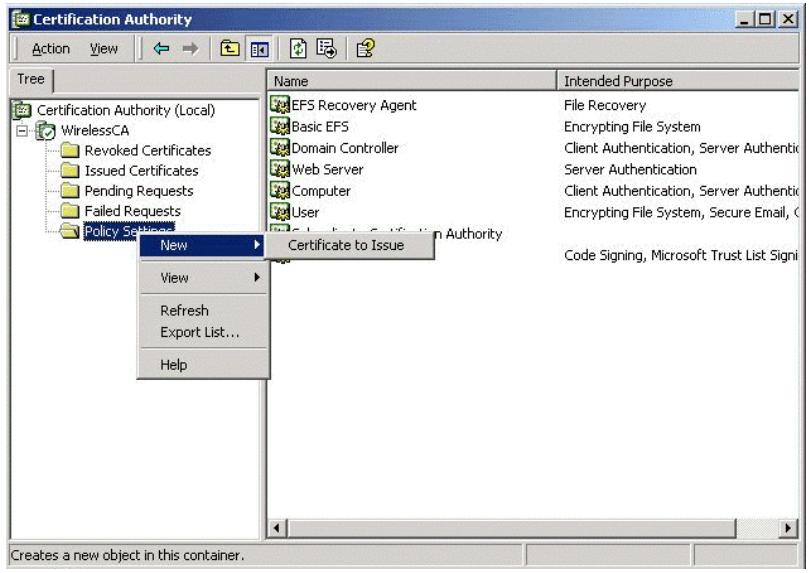Click the Certification Authority title bar icon
The height and width of the screenshot is (573, 809).
tap(21, 20)
